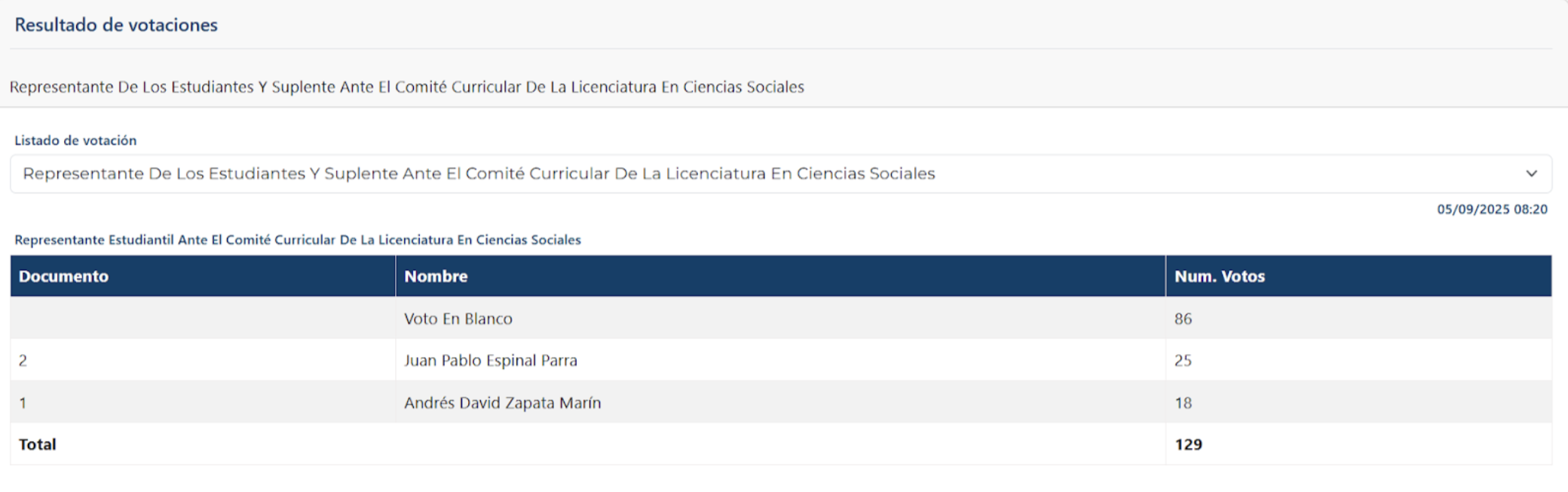Select the Nombre column header

tap(780, 276)
